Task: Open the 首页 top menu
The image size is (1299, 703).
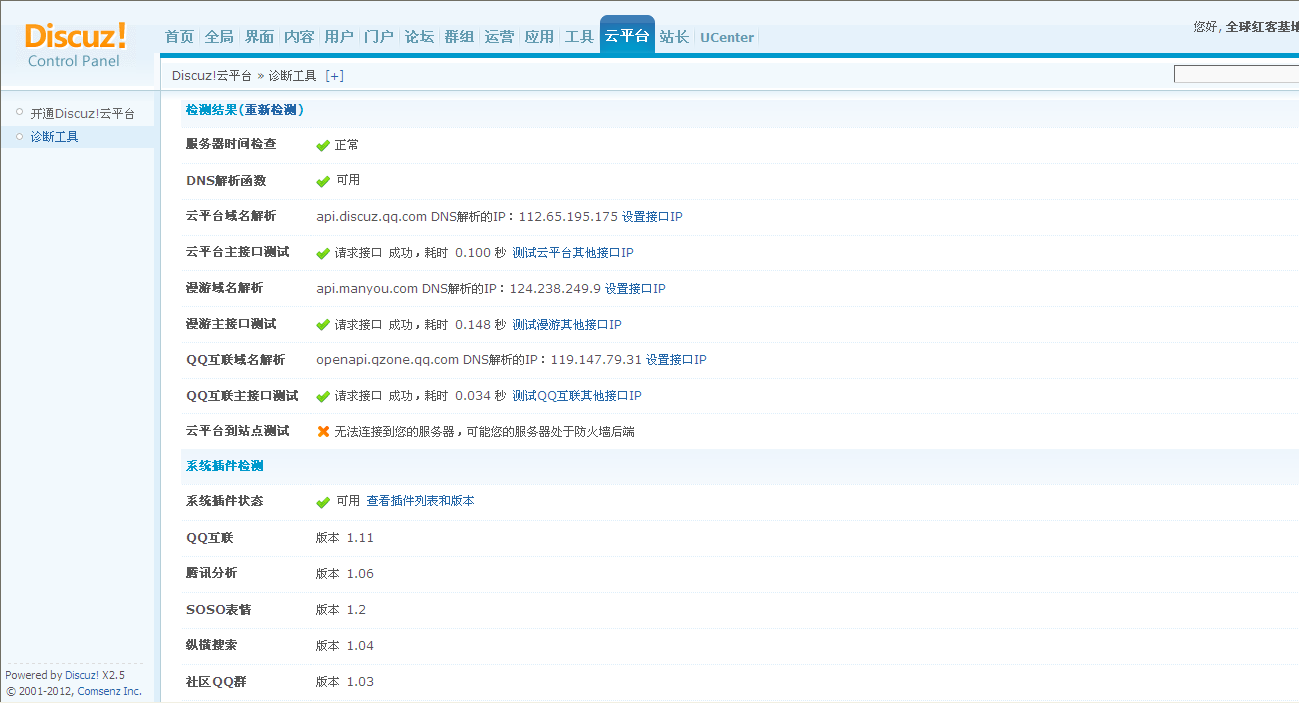Action: pyautogui.click(x=180, y=37)
